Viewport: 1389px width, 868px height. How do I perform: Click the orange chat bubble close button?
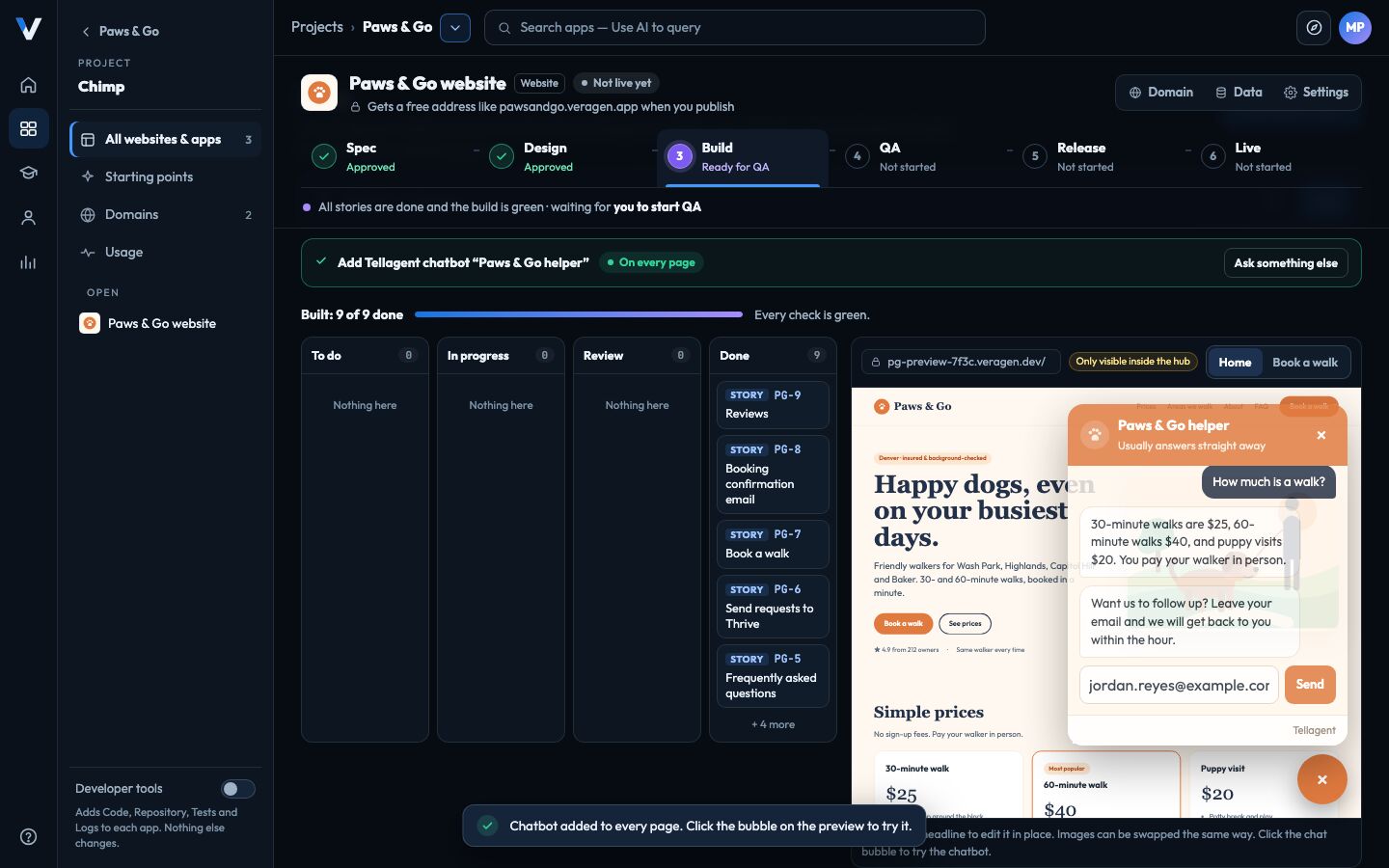[1321, 779]
